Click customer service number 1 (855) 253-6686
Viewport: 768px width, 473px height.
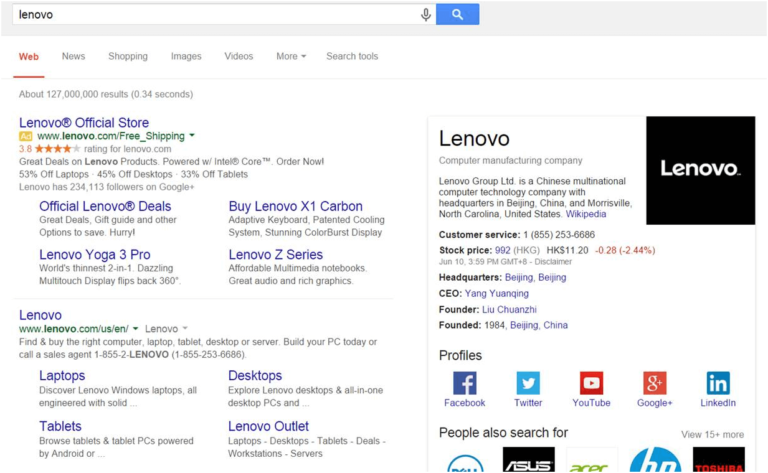pos(559,235)
